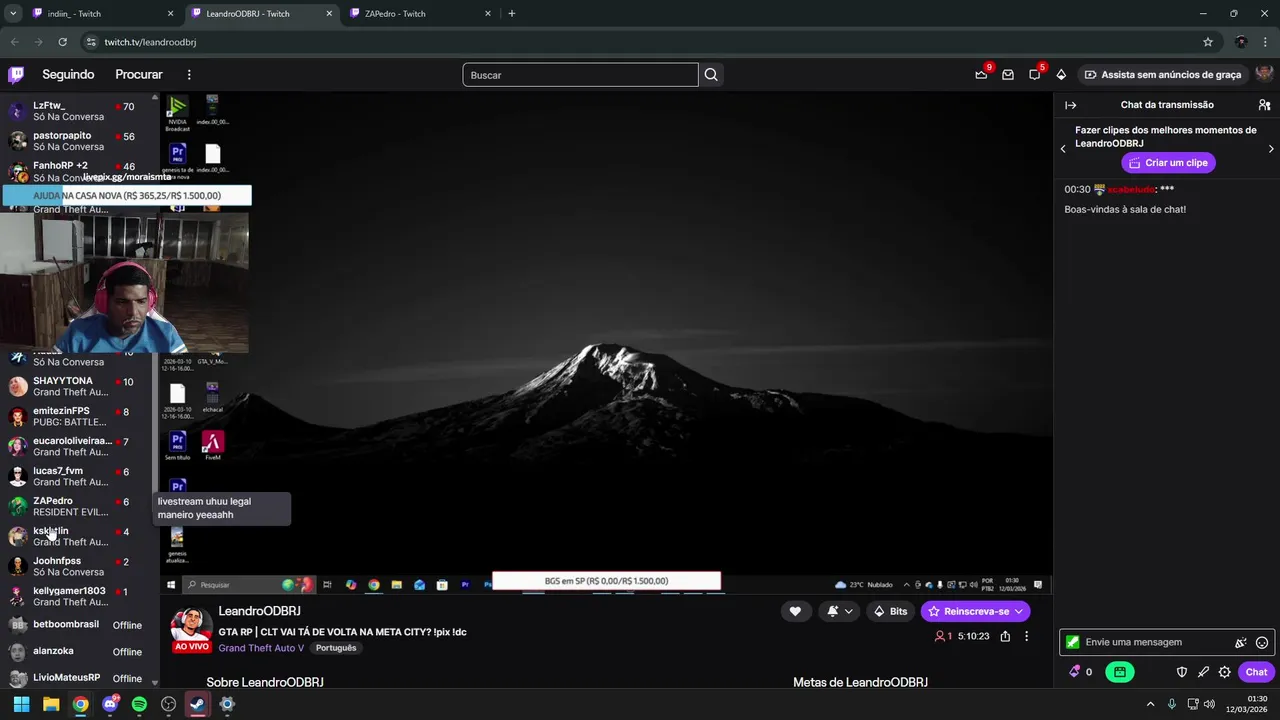
Task: Open the Seguindo page
Action: tap(68, 75)
